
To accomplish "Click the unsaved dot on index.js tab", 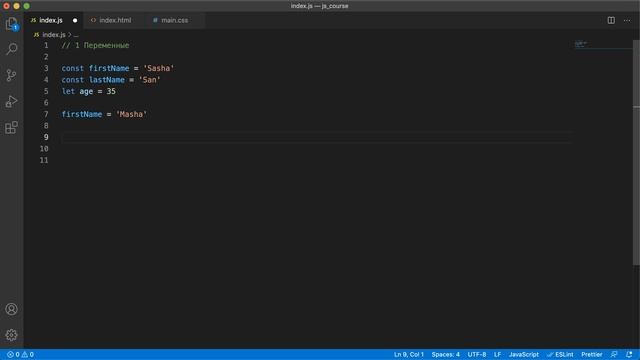I will click(75, 20).
